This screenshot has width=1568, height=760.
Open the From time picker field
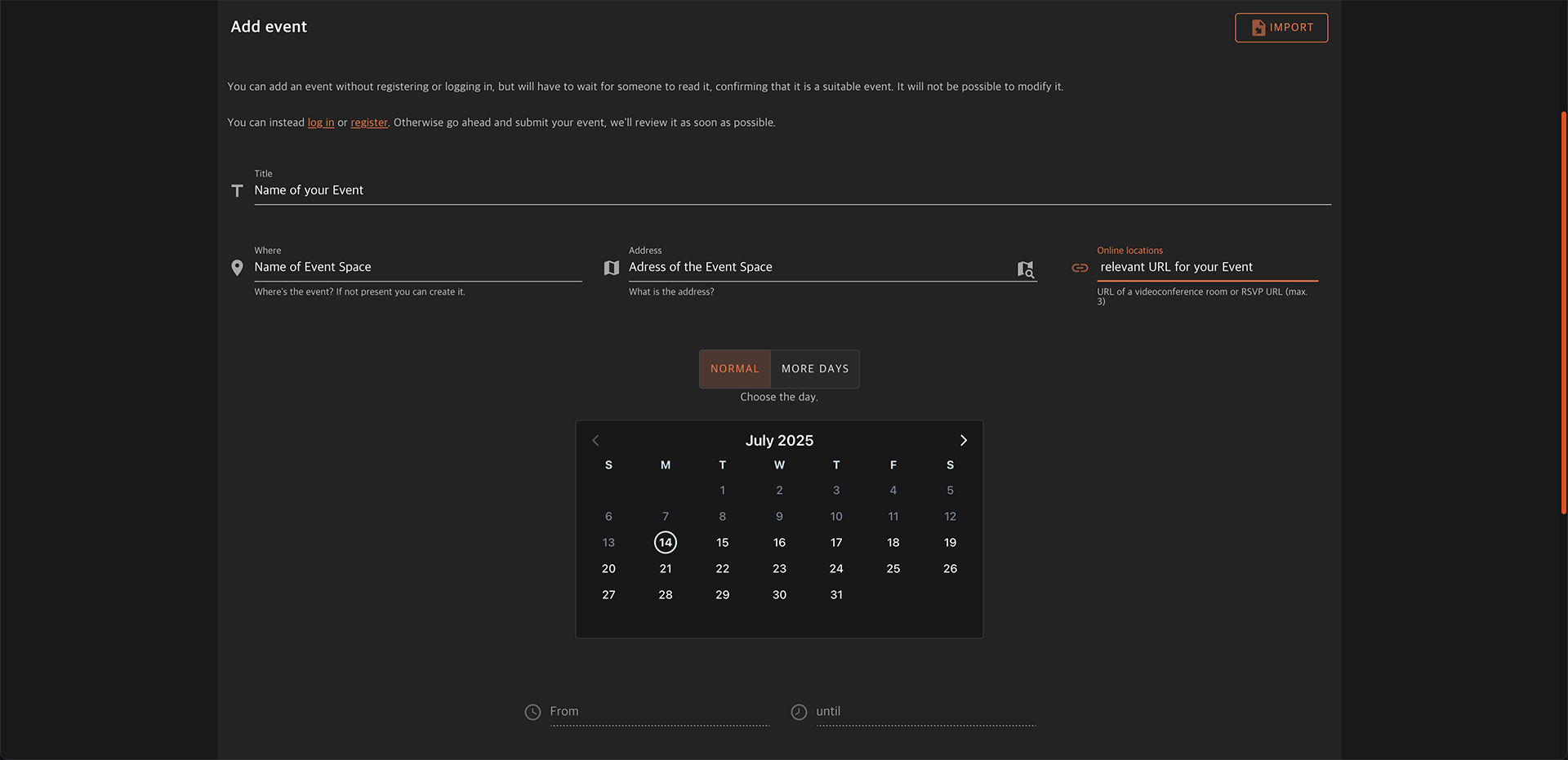coord(659,712)
